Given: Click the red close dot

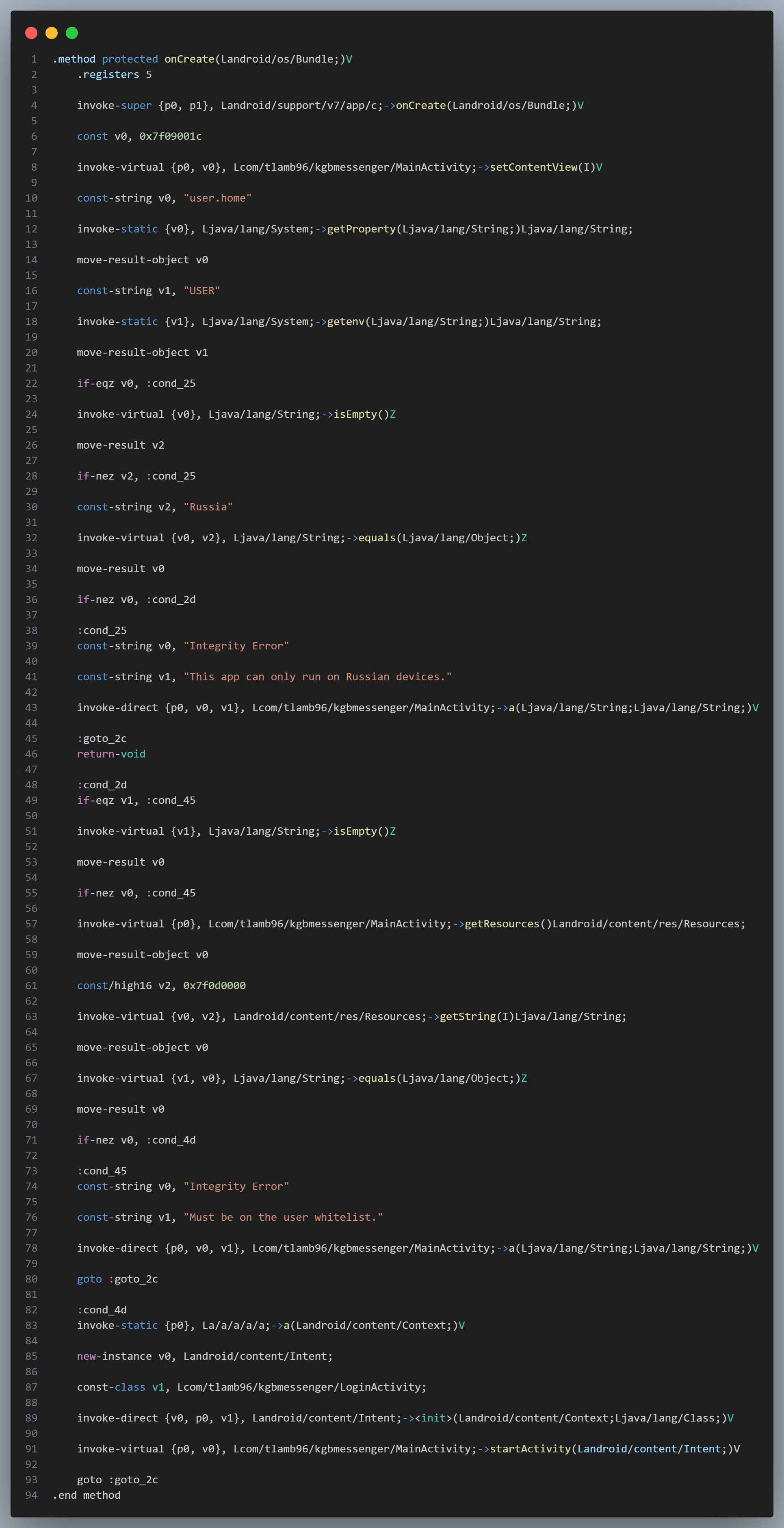Looking at the screenshot, I should 31,33.
